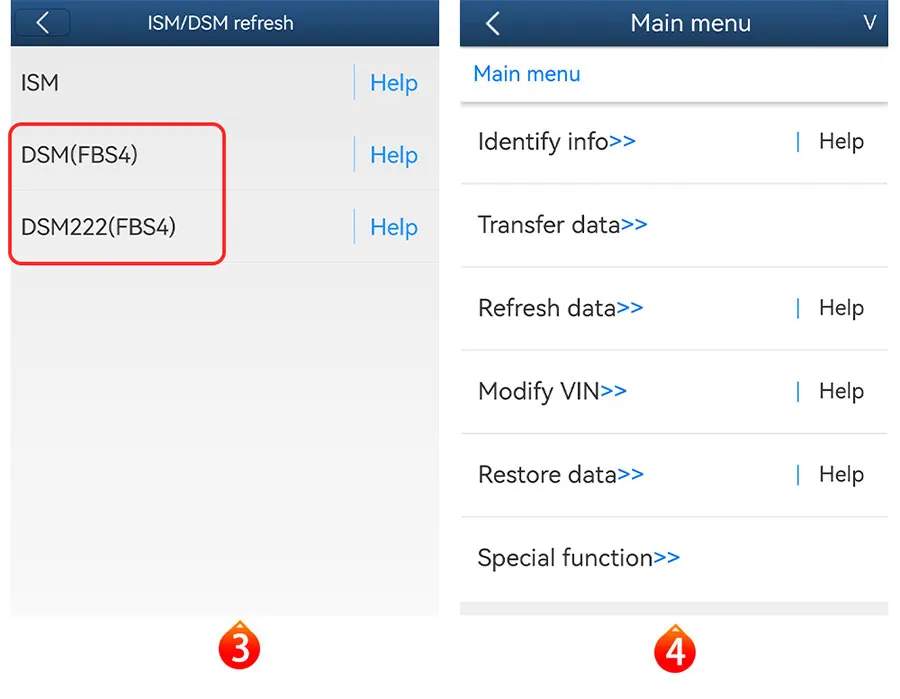Tap back chevron in Main menu header
This screenshot has height=699, width=900.
tap(492, 24)
